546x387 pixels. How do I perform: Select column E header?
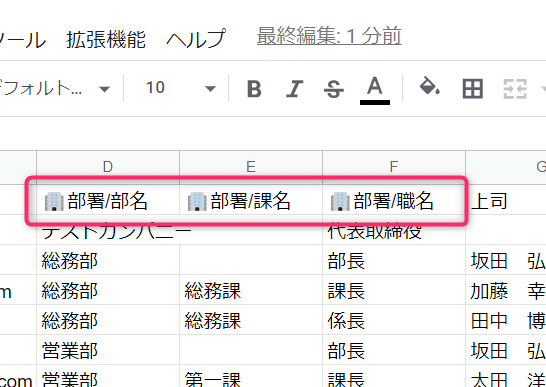251,167
